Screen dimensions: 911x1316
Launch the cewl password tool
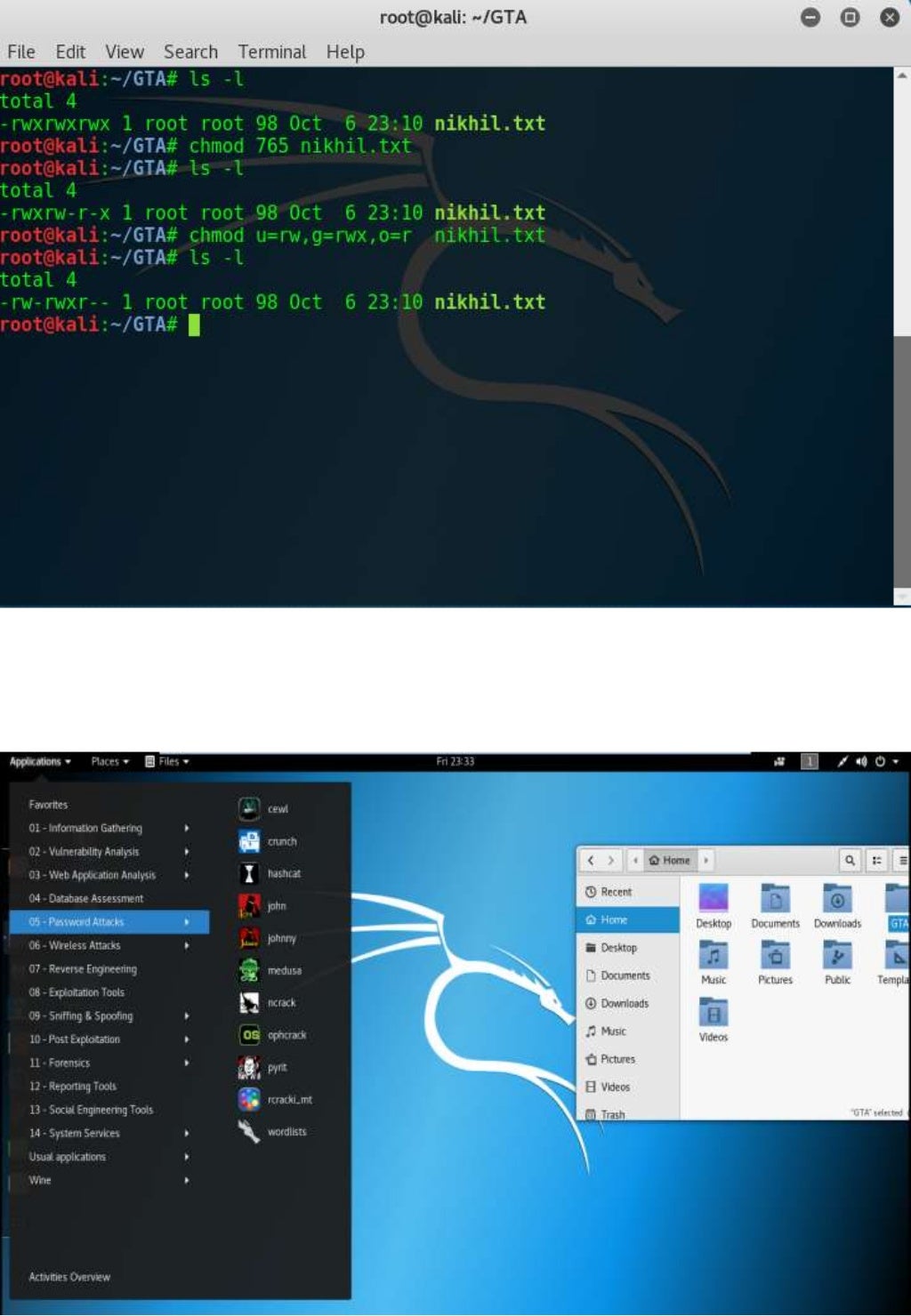point(263,808)
